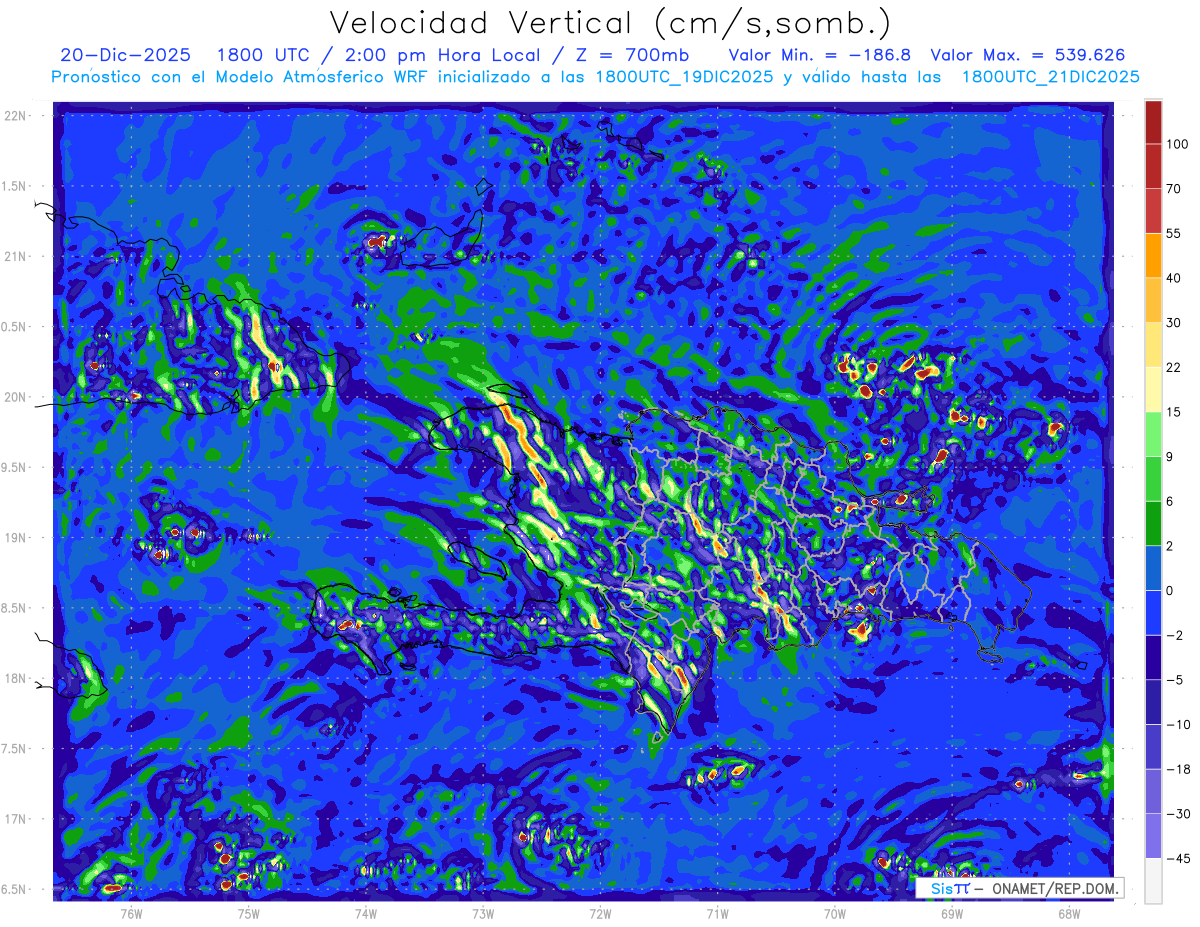Click the '22N' latitude axis label
1200x927 pixels.
pyautogui.click(x=15, y=115)
